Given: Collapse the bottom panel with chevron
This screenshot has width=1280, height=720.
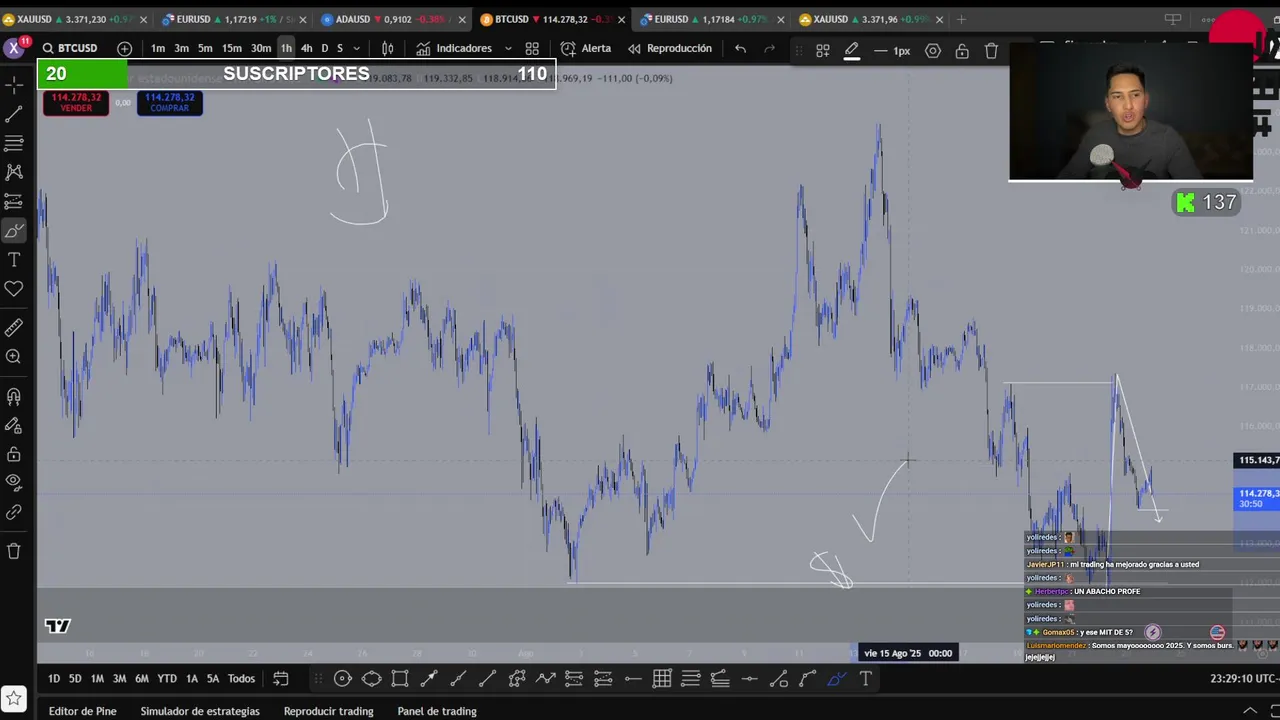Looking at the screenshot, I should [1249, 711].
